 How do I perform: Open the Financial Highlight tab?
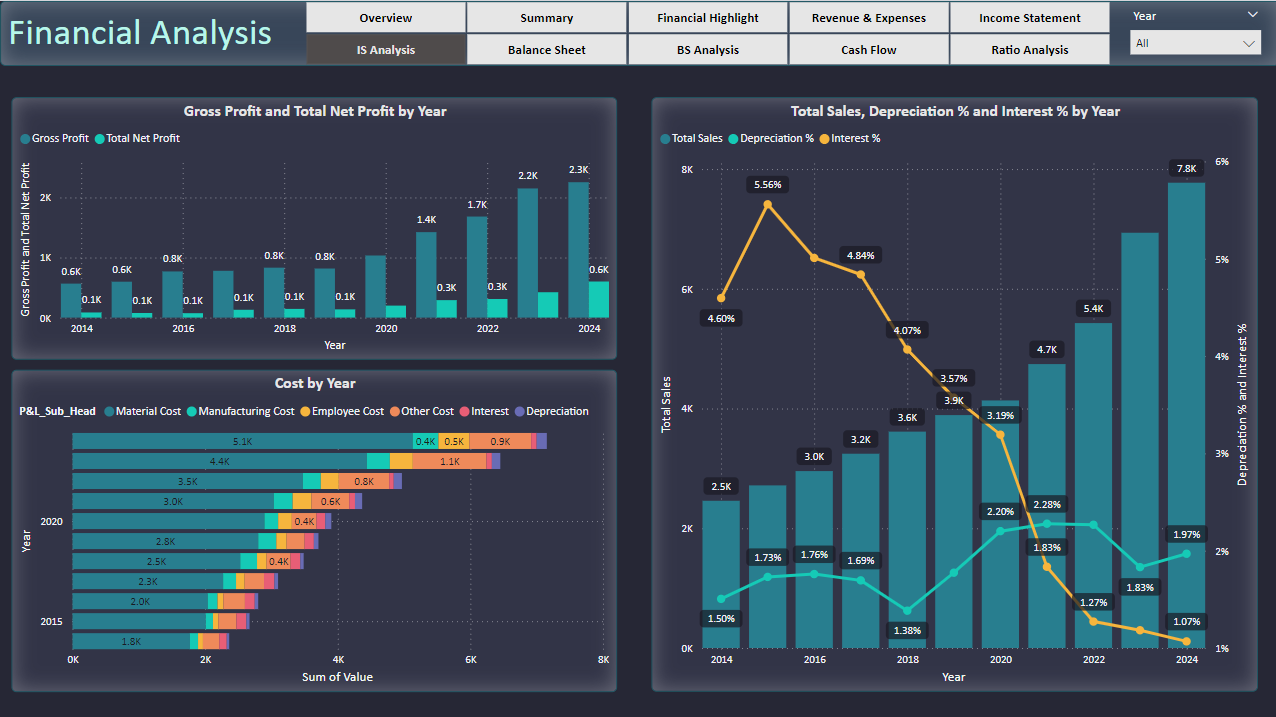coord(707,18)
